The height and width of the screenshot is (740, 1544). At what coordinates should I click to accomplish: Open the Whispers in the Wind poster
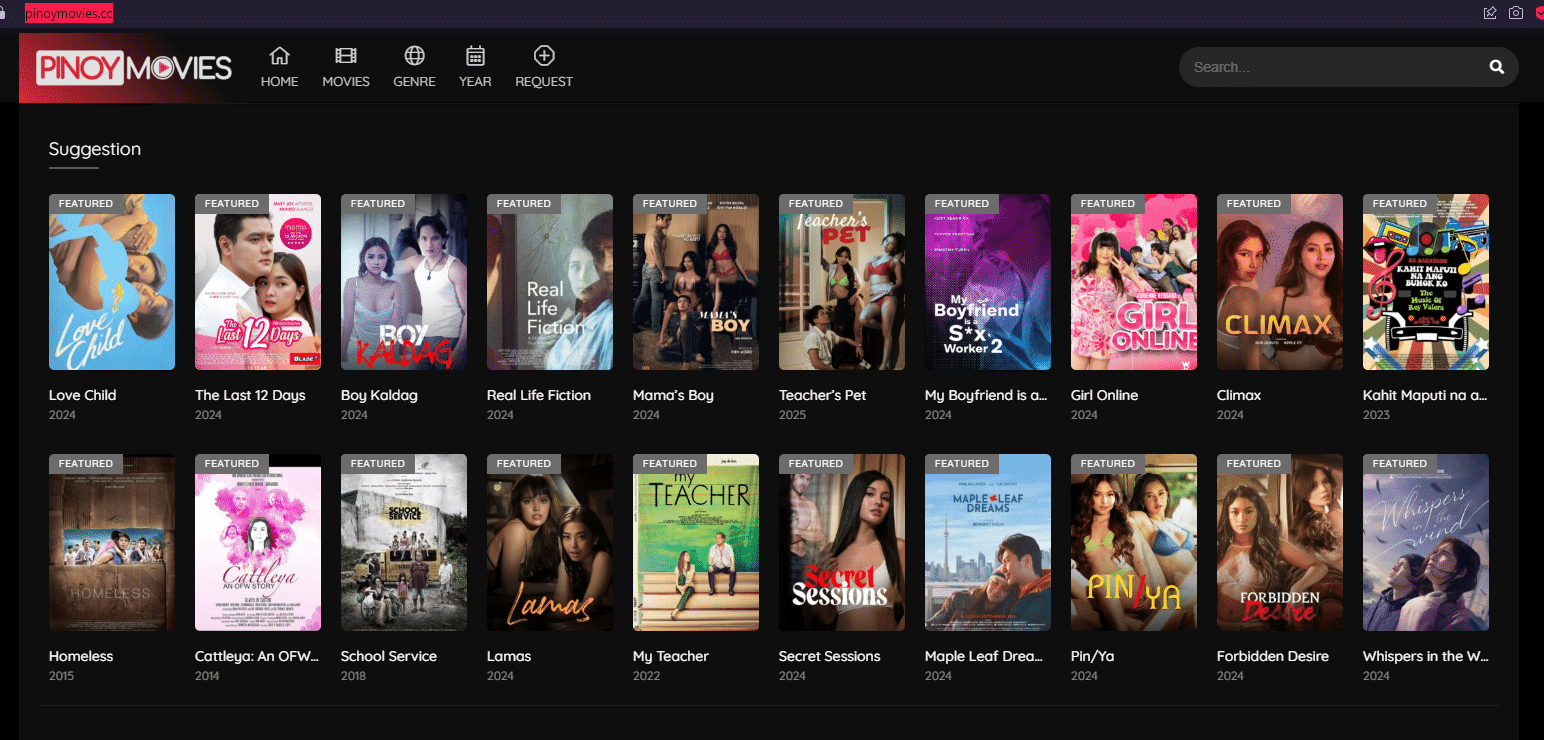(1426, 543)
